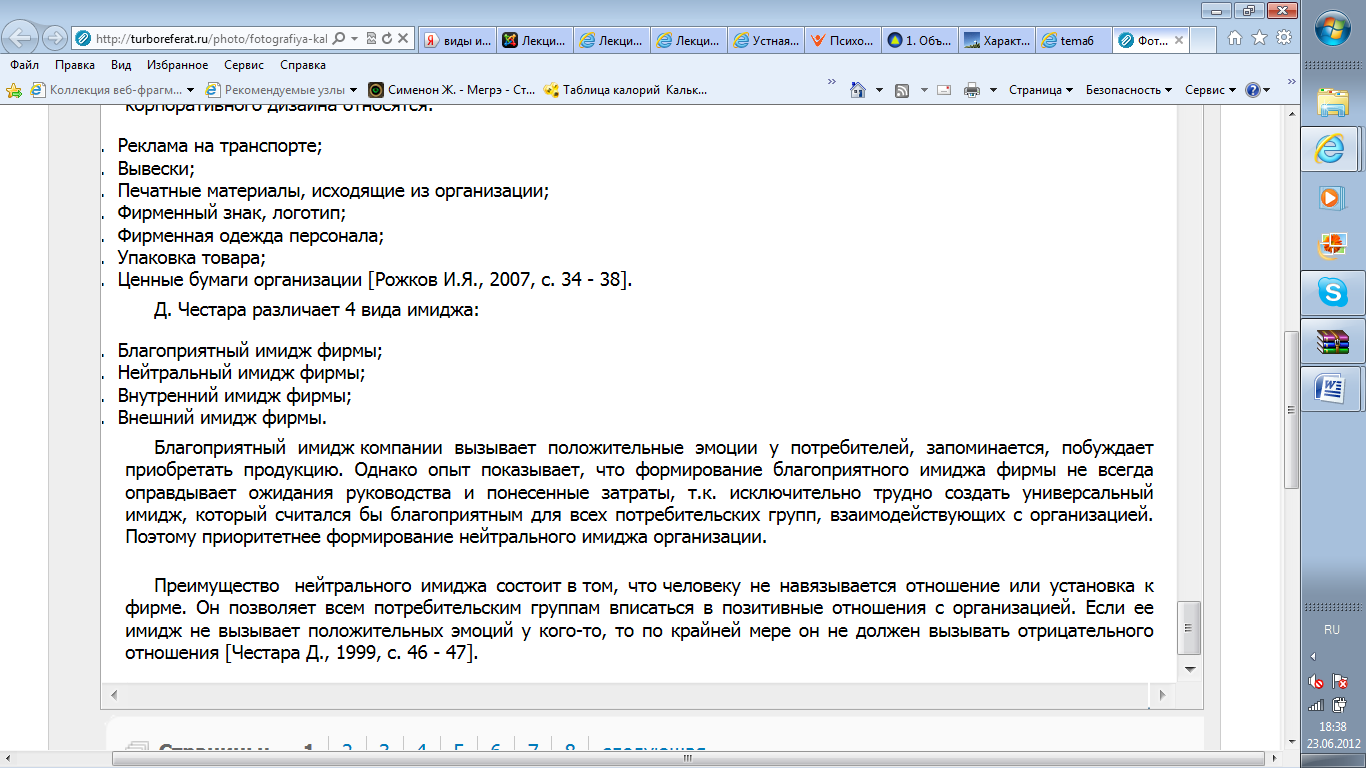The image size is (1366, 768).
Task: Click the Internet Explorer taskbar icon
Action: [x=1329, y=150]
